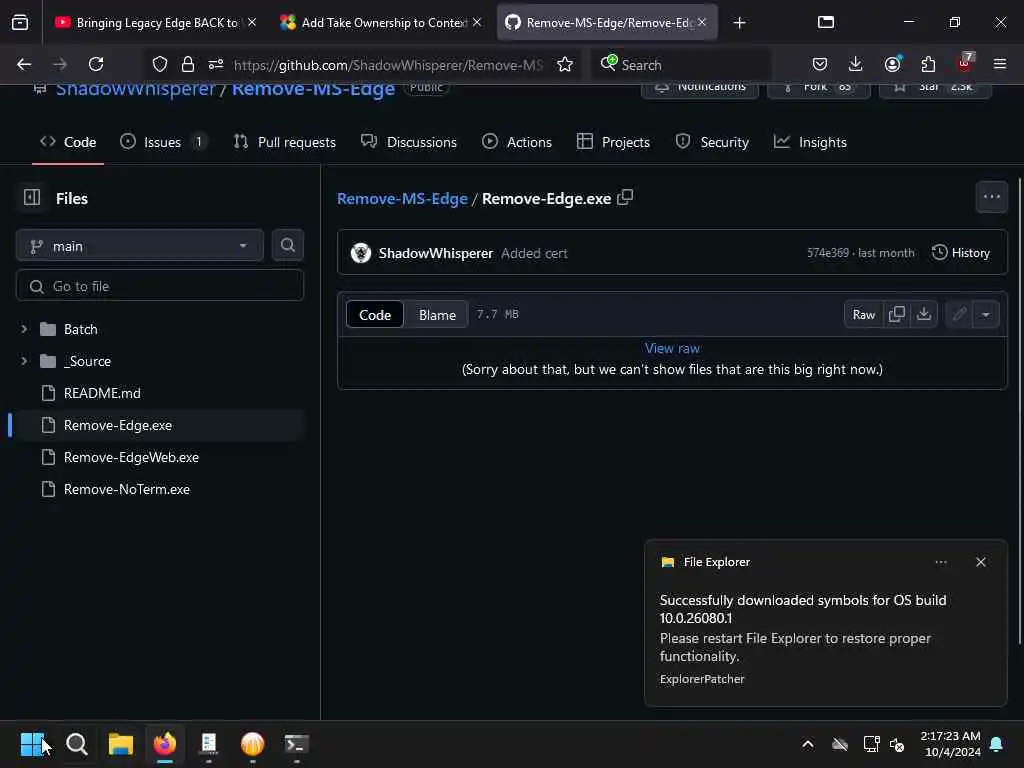
Task: Open the Actions tab
Action: point(517,142)
